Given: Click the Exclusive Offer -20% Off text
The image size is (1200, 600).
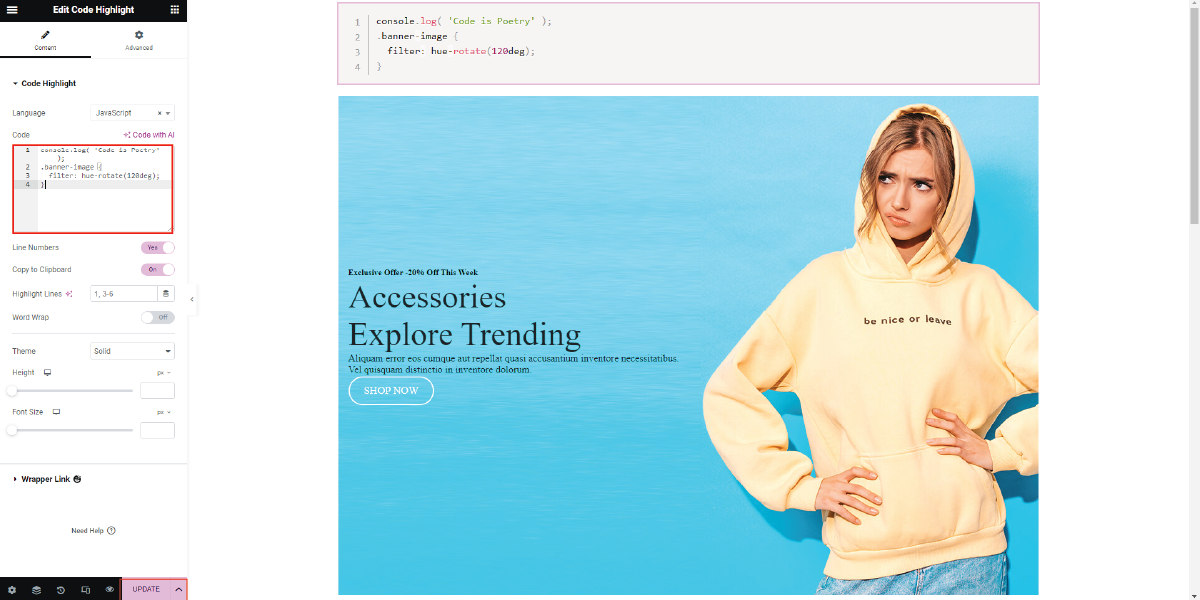Looking at the screenshot, I should coord(413,272).
